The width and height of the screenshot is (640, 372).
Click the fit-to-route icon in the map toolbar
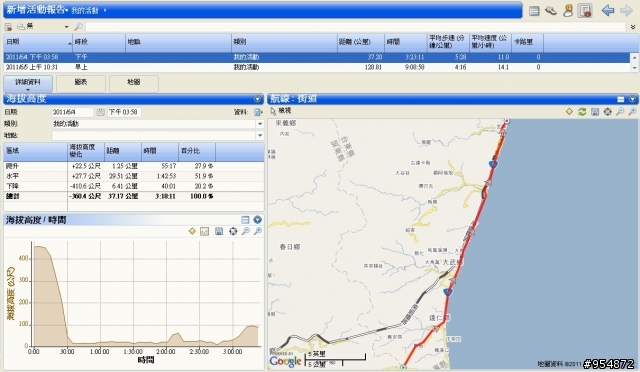pos(607,111)
